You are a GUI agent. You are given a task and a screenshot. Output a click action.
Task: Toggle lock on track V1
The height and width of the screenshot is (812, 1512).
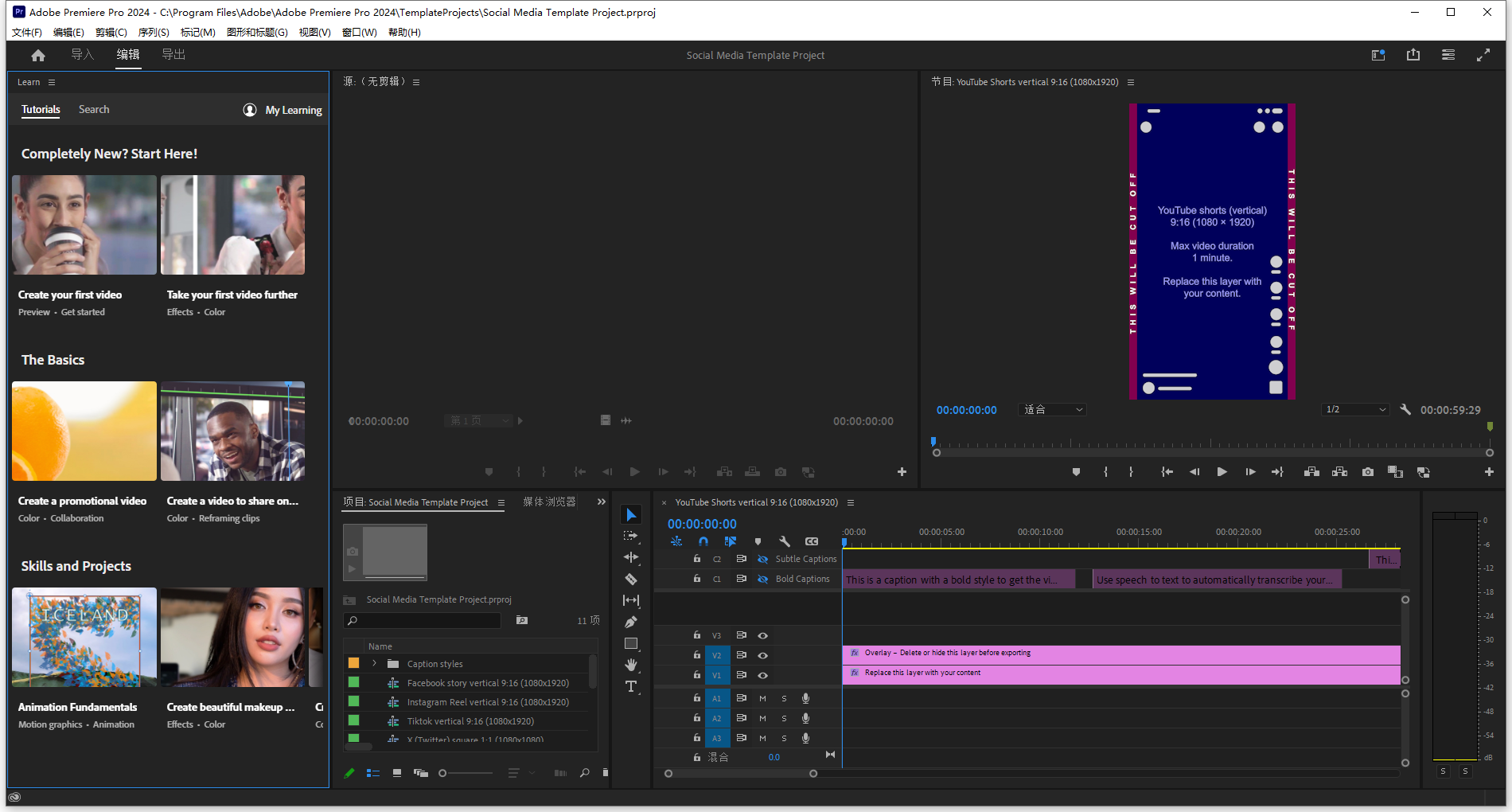click(696, 675)
